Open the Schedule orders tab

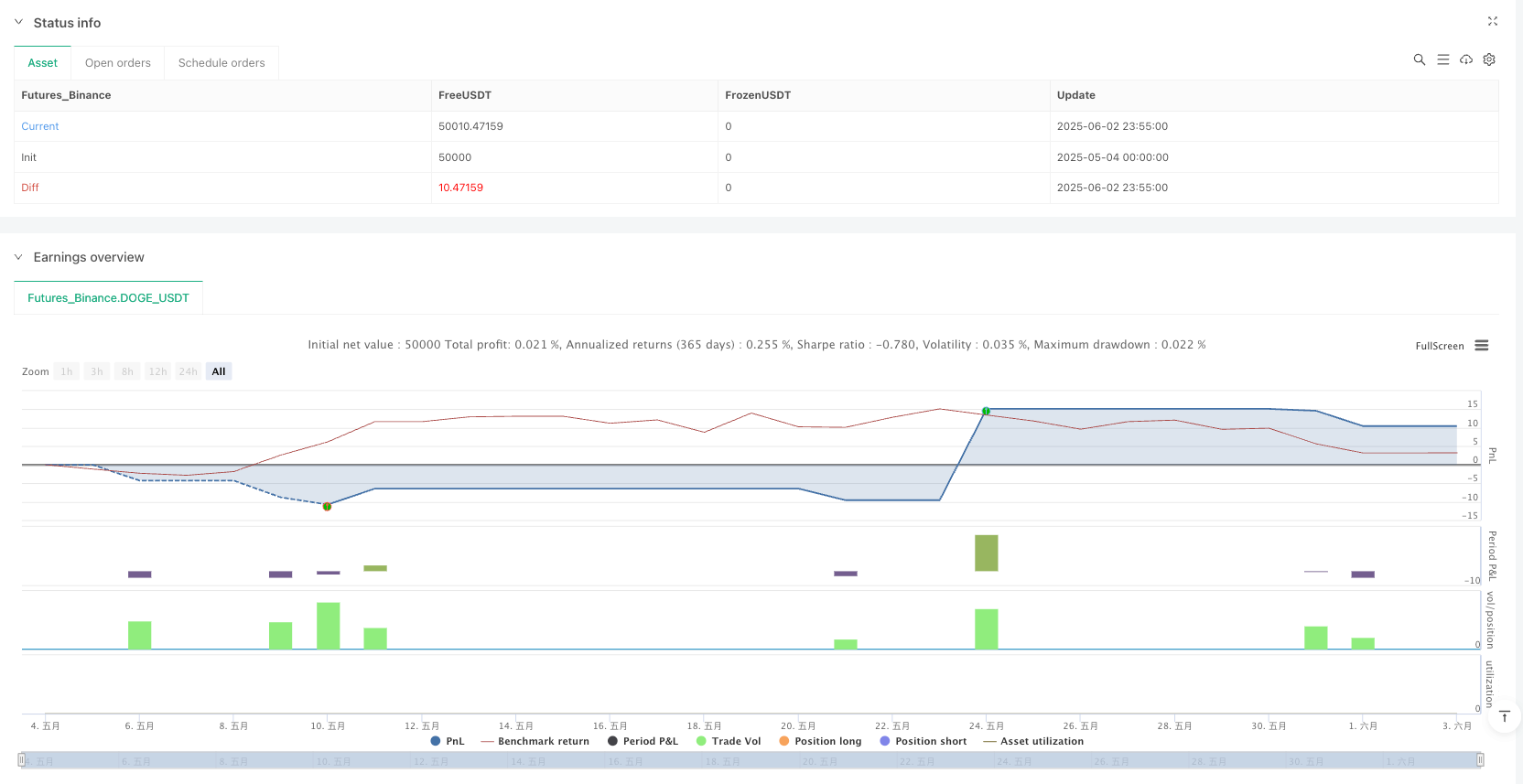tap(221, 63)
